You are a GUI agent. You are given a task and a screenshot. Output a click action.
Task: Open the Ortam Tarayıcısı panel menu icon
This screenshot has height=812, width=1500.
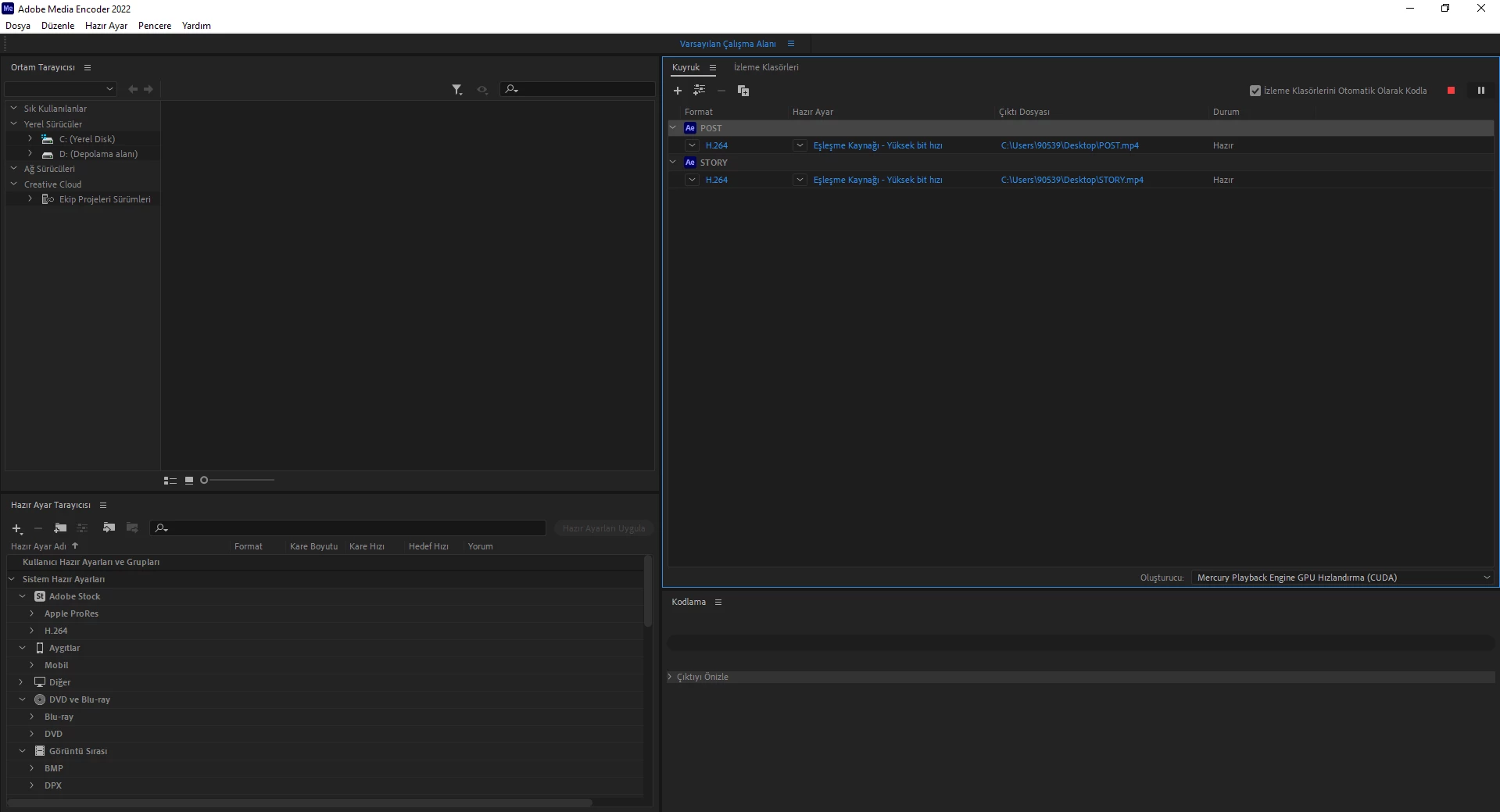88,67
